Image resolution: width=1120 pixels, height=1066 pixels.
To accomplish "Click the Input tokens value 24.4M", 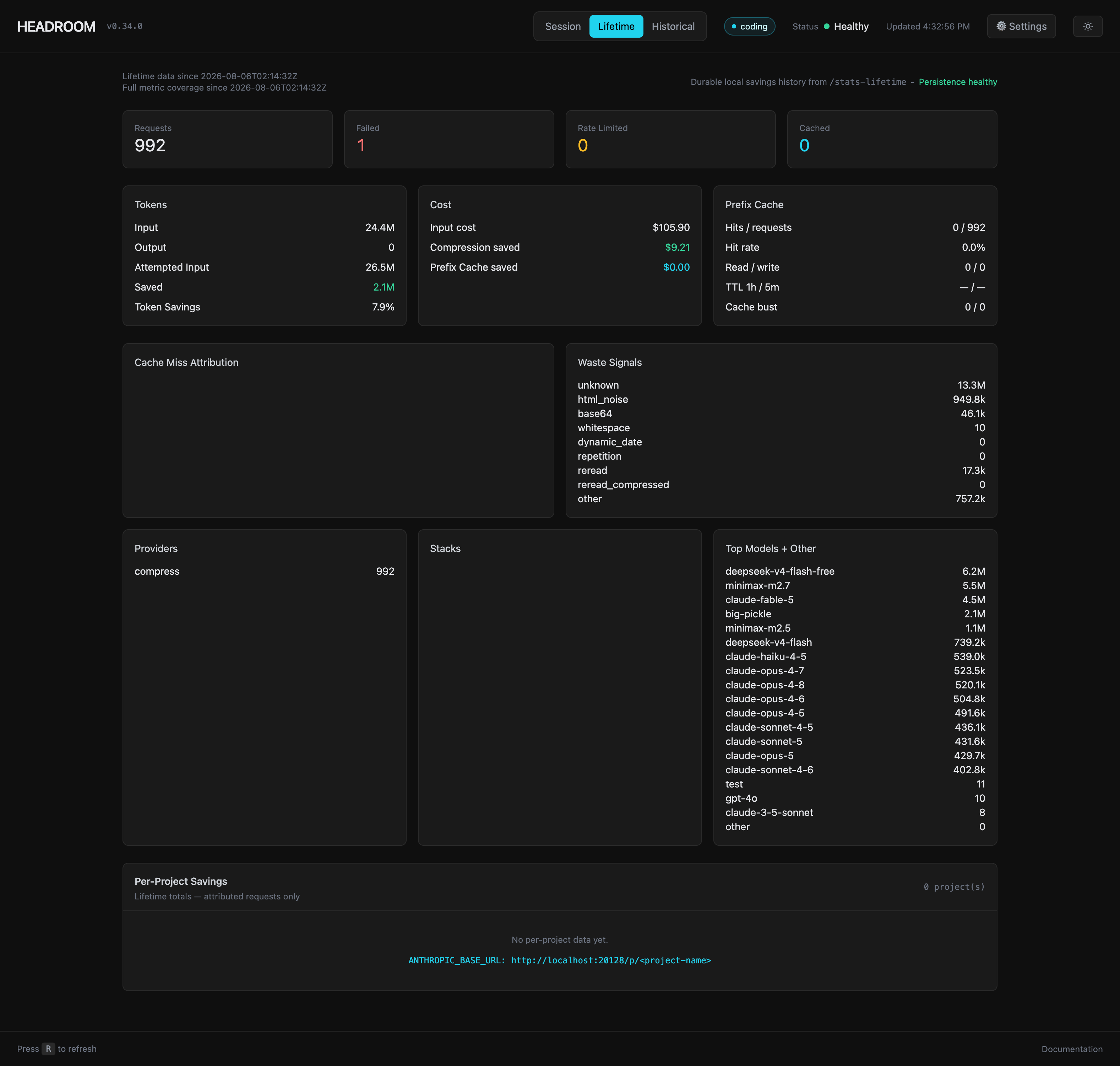I will click(379, 227).
